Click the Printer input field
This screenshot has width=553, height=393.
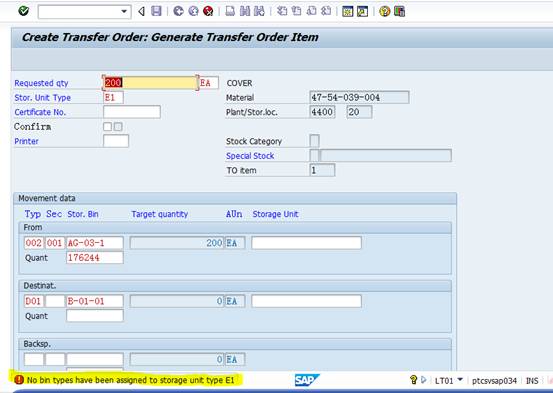tap(116, 141)
